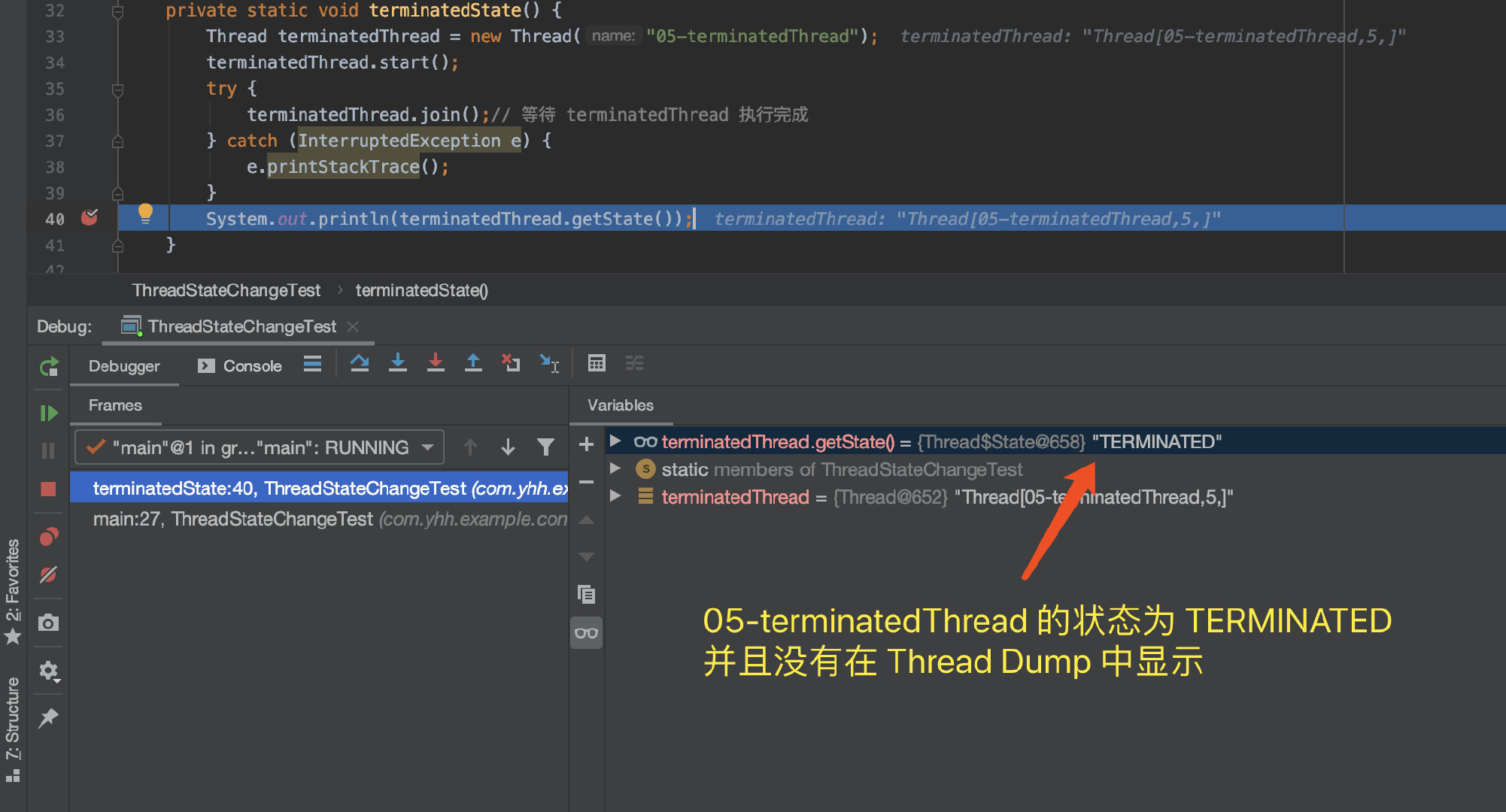The height and width of the screenshot is (812, 1506).
Task: Click the Step Over debugger icon
Action: click(360, 364)
